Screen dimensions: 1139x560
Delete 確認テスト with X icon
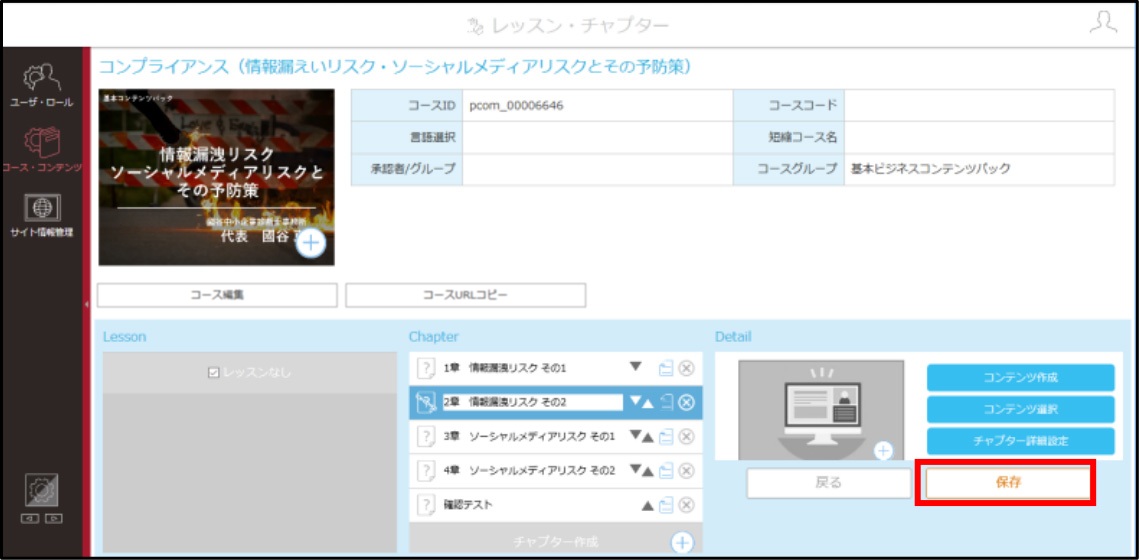coord(686,505)
